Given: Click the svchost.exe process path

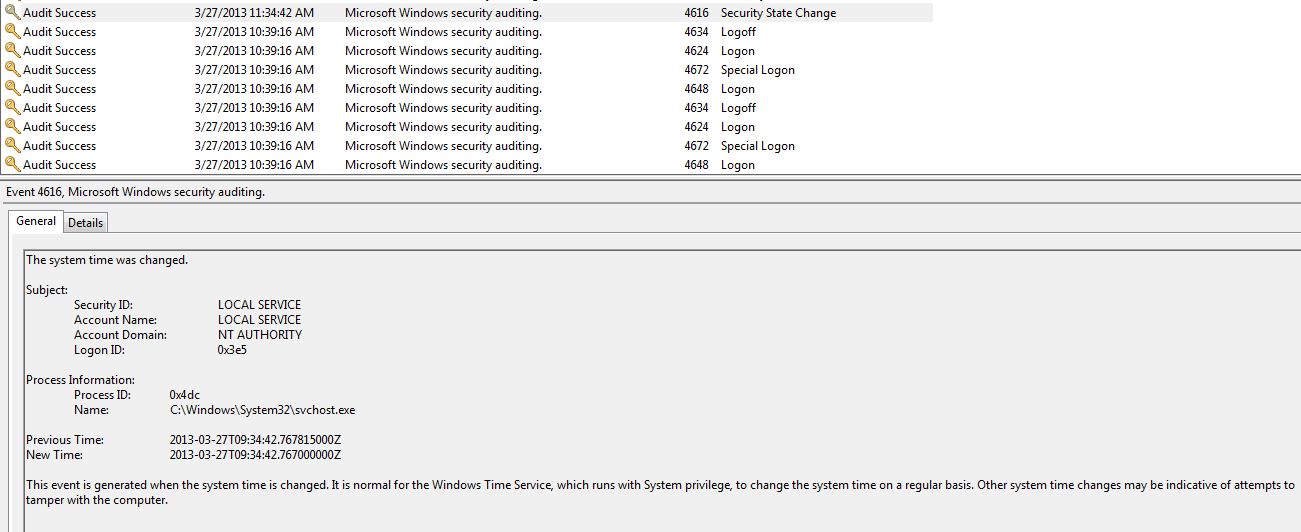Looking at the screenshot, I should [x=263, y=410].
